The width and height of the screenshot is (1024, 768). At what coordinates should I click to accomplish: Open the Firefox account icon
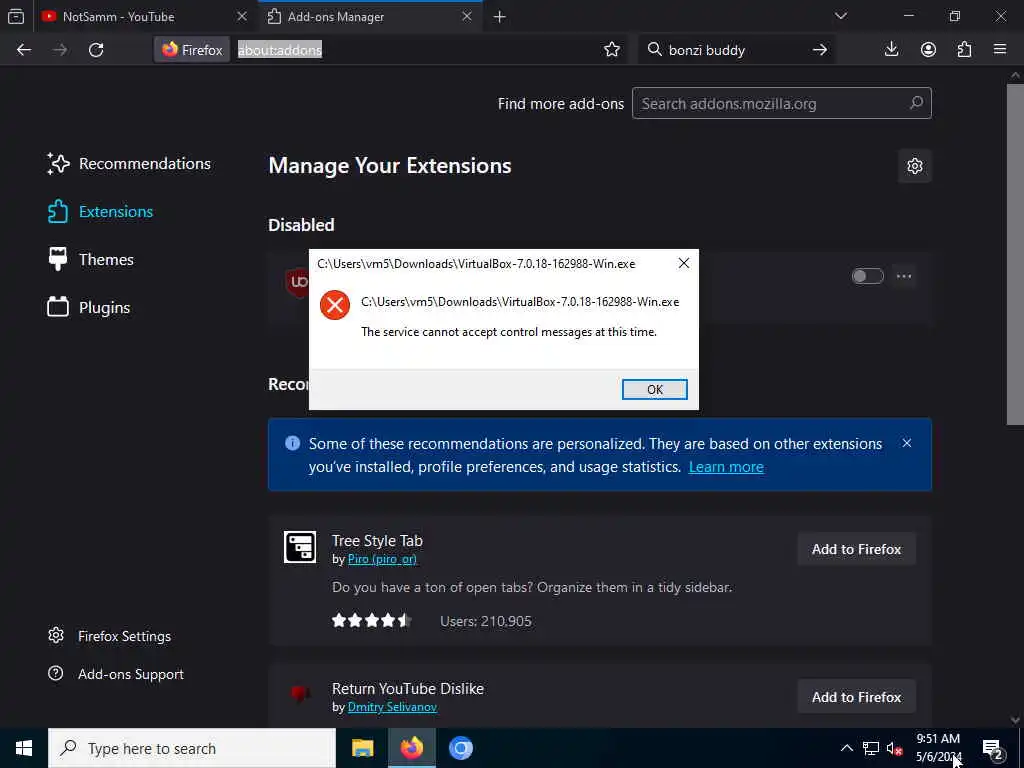click(928, 50)
